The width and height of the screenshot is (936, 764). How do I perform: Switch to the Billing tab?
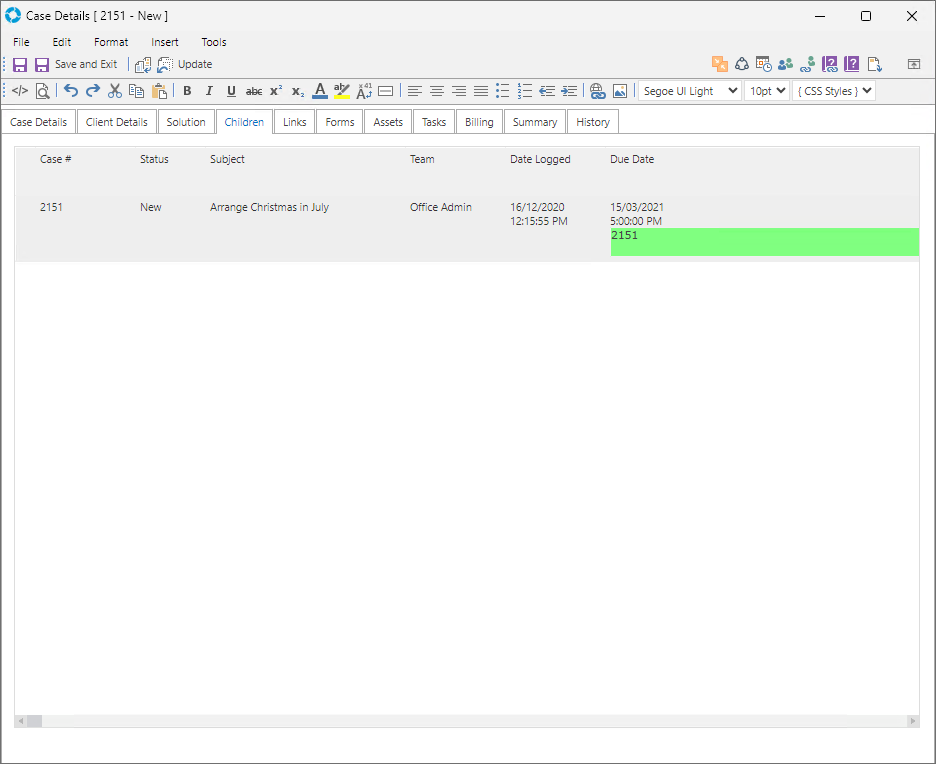point(479,122)
